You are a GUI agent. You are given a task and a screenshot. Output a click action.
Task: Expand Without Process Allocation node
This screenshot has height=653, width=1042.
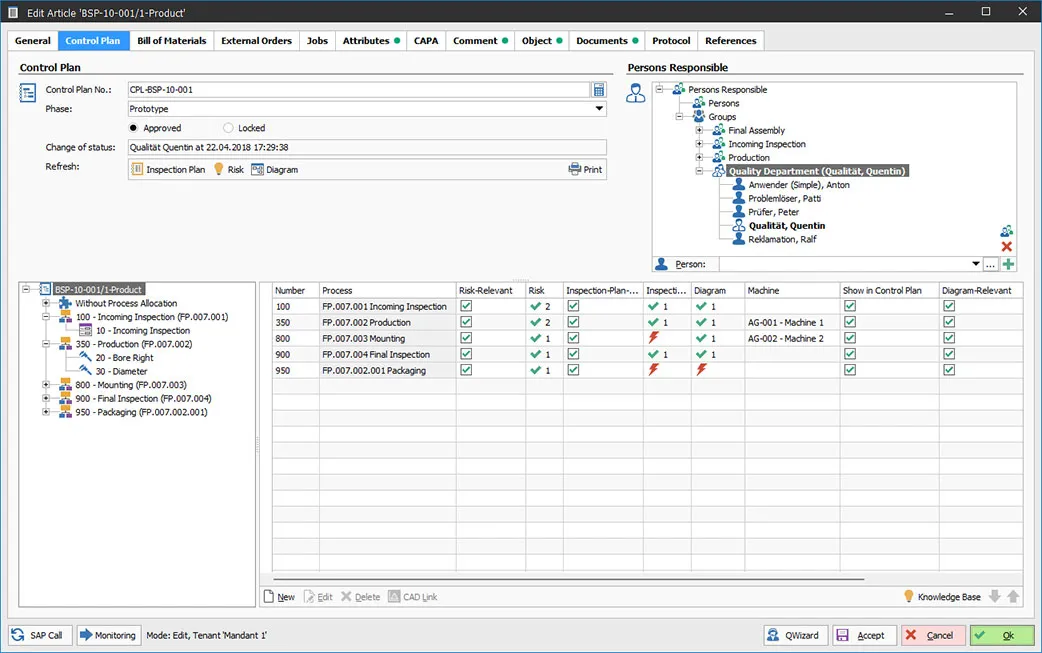[46, 303]
